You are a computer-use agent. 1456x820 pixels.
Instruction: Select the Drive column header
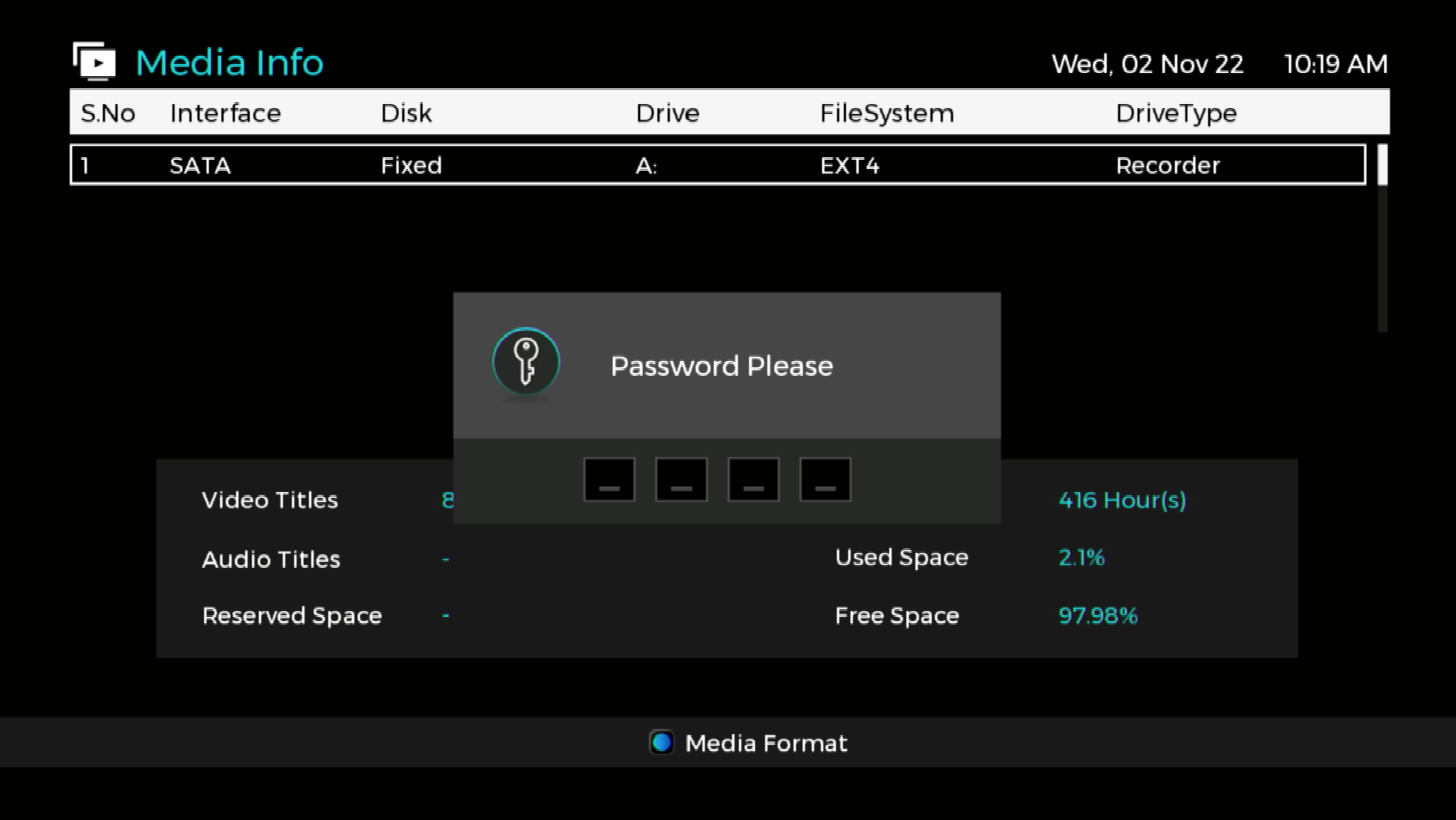coord(666,112)
